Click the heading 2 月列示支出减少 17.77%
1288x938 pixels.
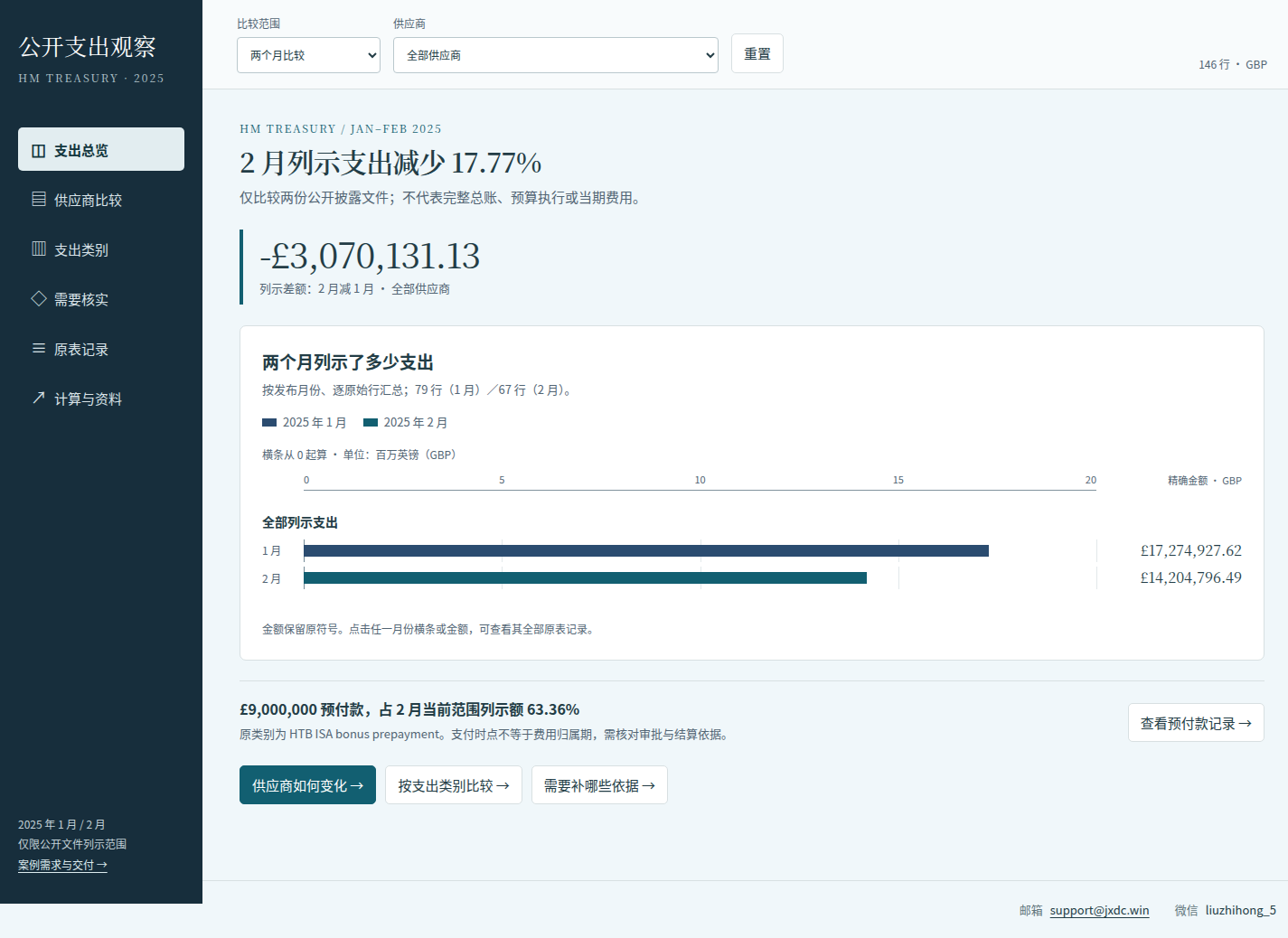point(390,163)
